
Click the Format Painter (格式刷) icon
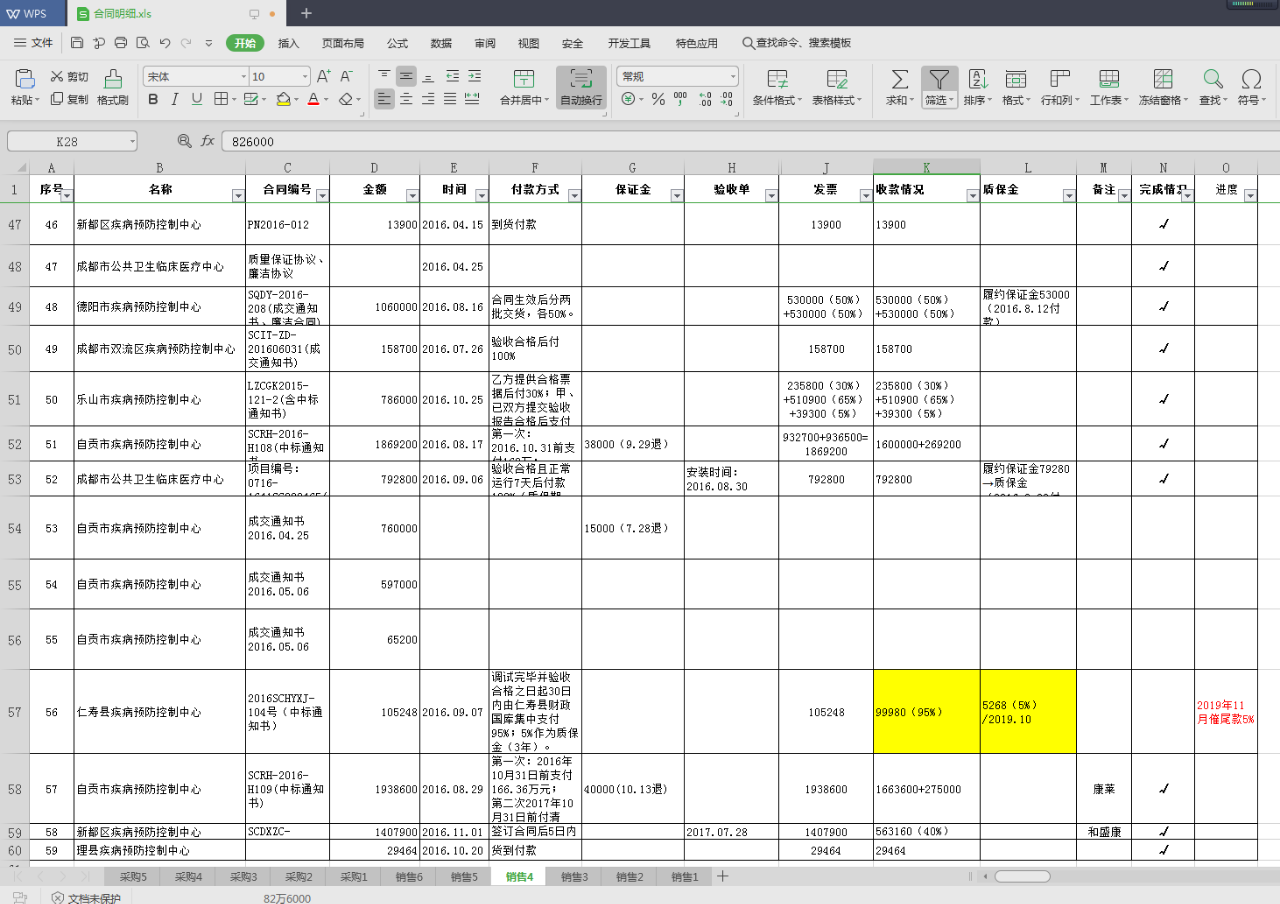click(113, 80)
